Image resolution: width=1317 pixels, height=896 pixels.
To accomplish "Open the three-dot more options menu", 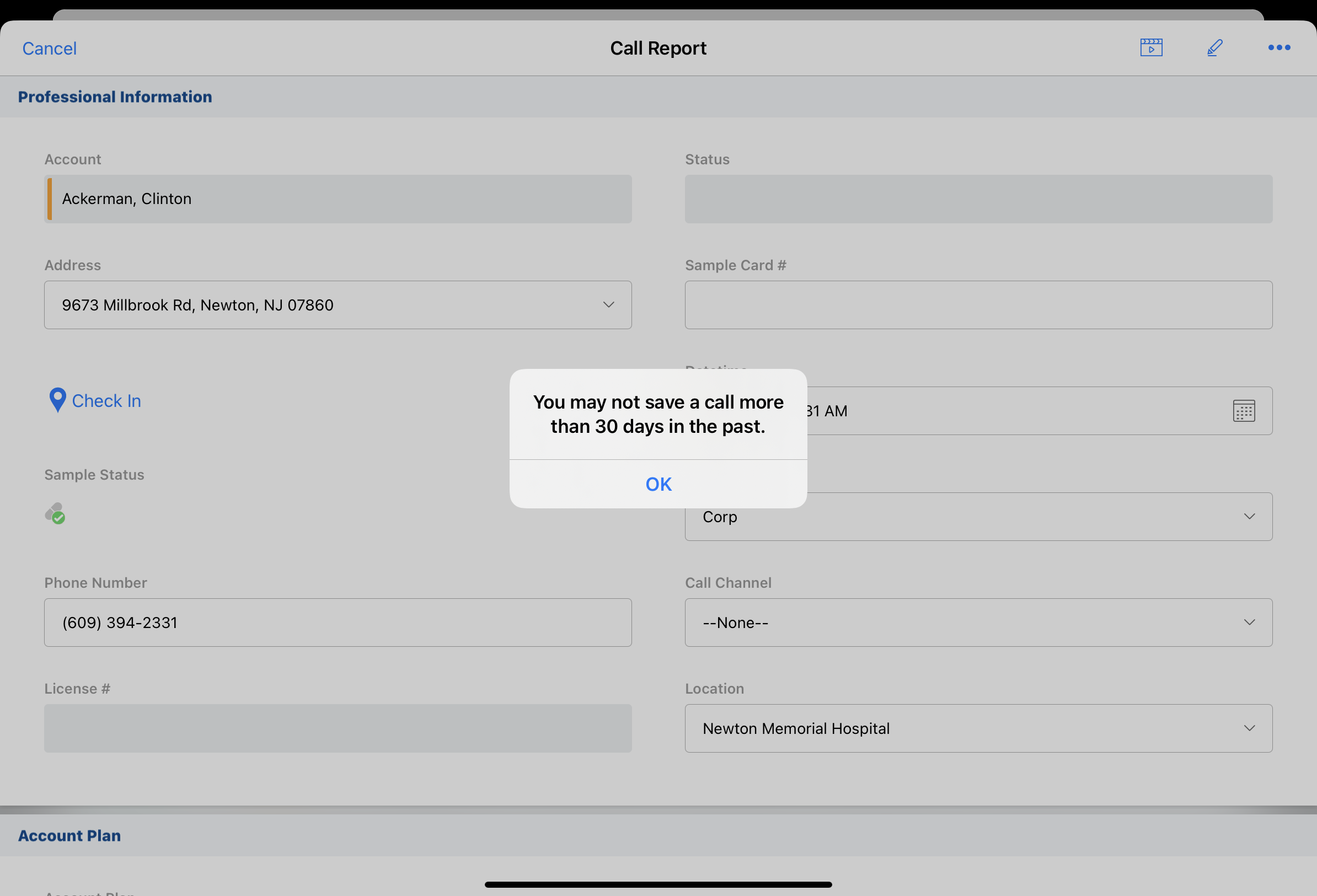I will click(1279, 47).
